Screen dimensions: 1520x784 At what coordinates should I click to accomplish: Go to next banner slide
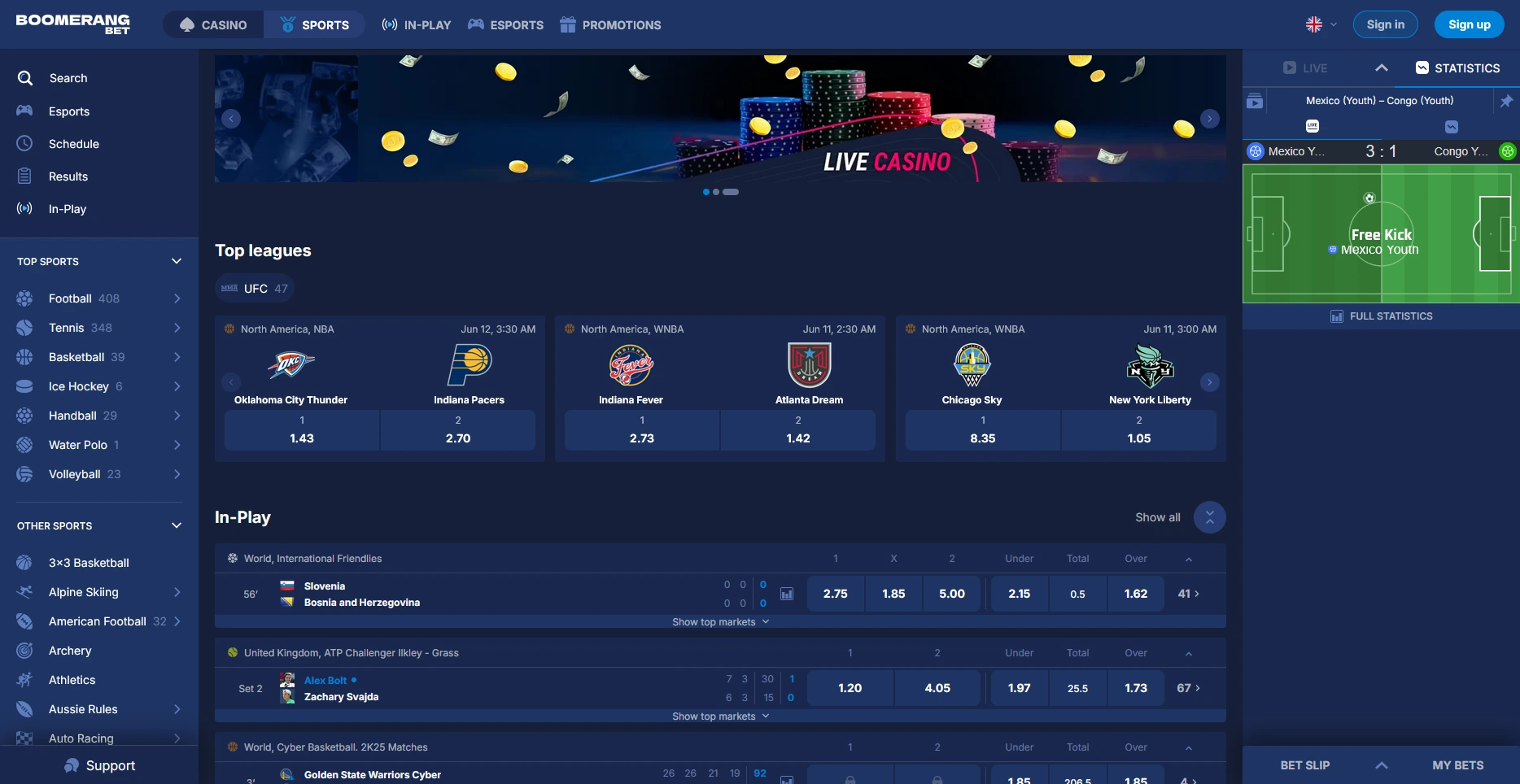coord(1209,119)
